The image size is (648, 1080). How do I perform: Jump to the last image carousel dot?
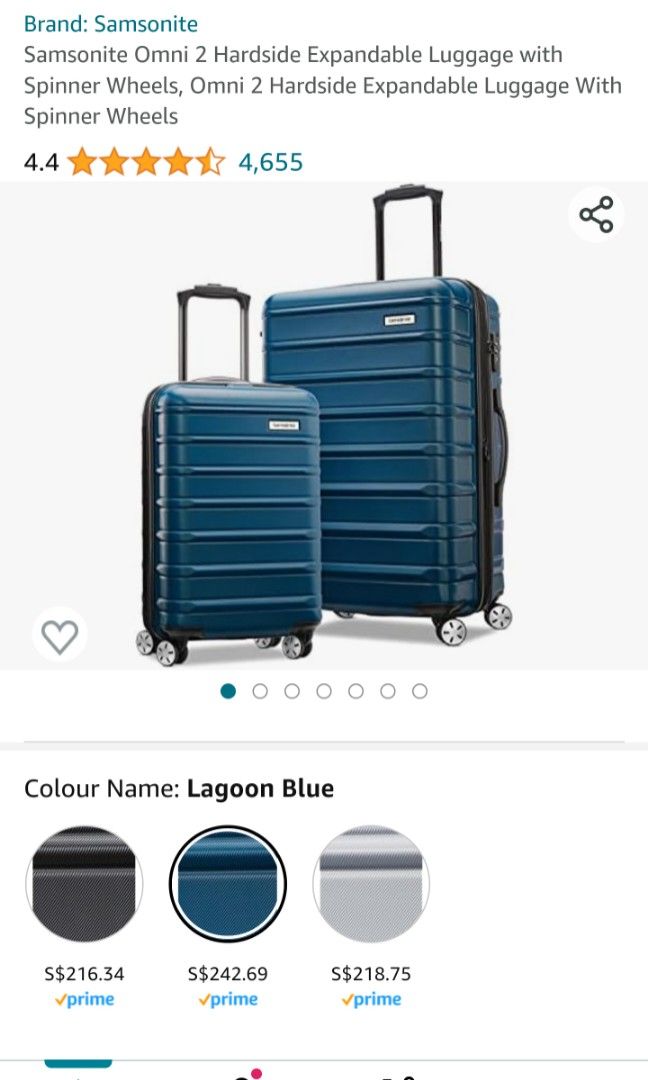click(419, 691)
